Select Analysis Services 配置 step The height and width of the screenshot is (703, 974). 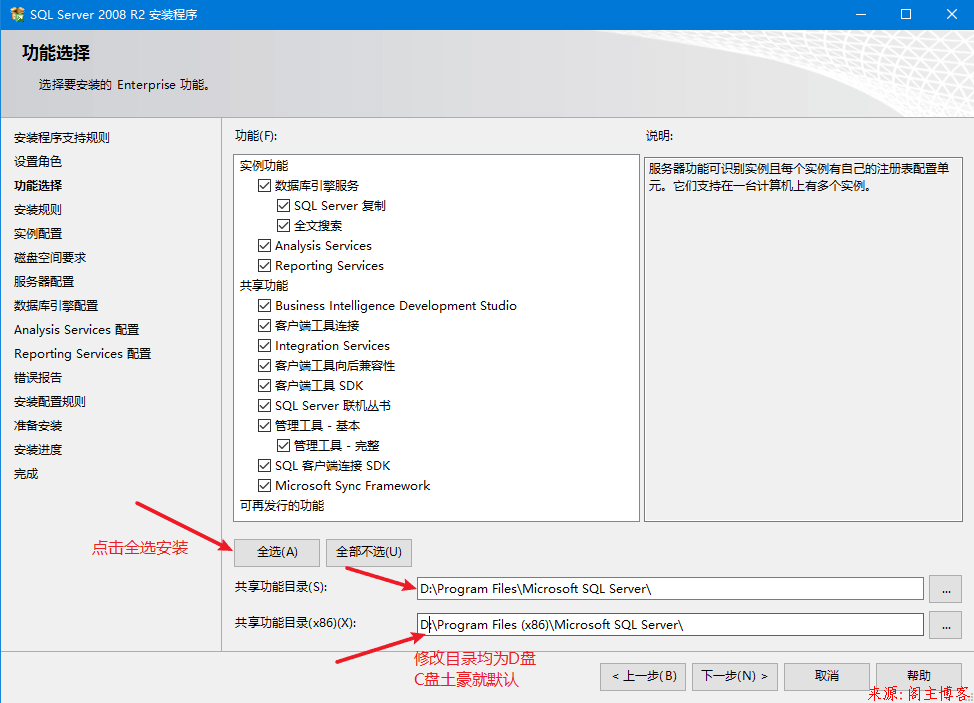click(76, 330)
